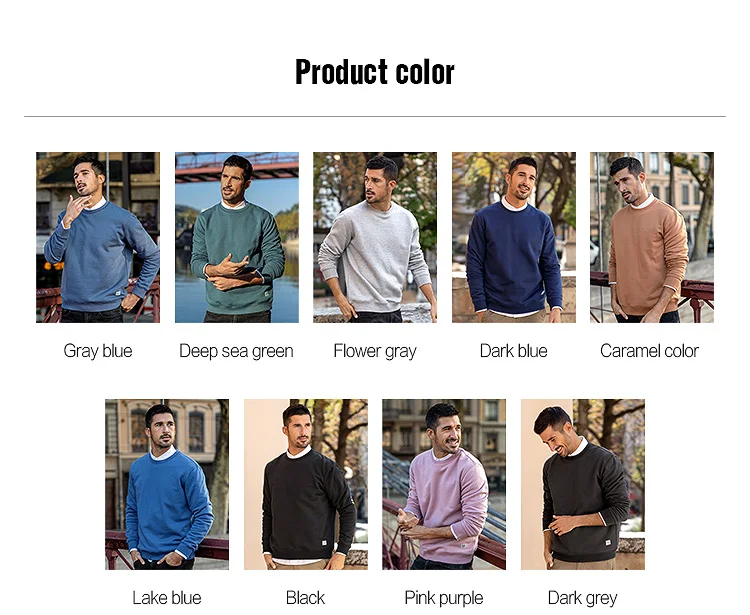Select the Black color label

pos(305,598)
